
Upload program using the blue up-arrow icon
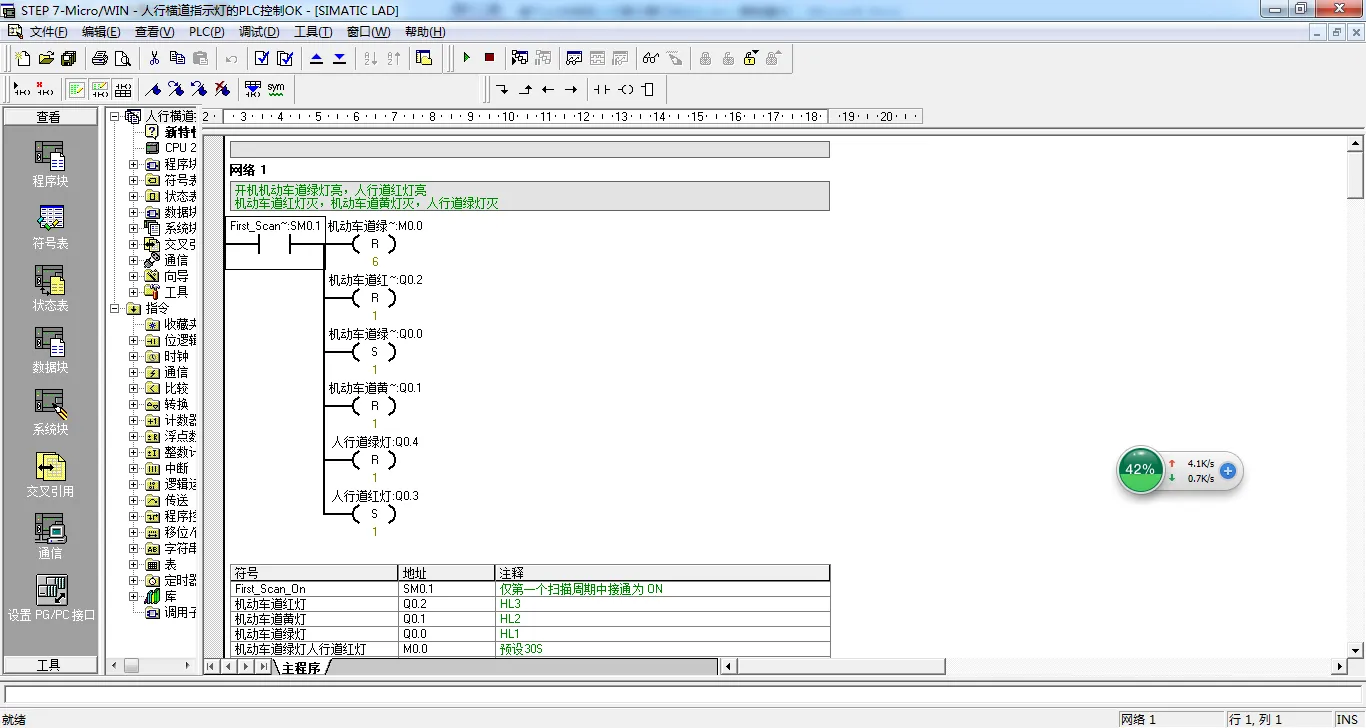317,58
